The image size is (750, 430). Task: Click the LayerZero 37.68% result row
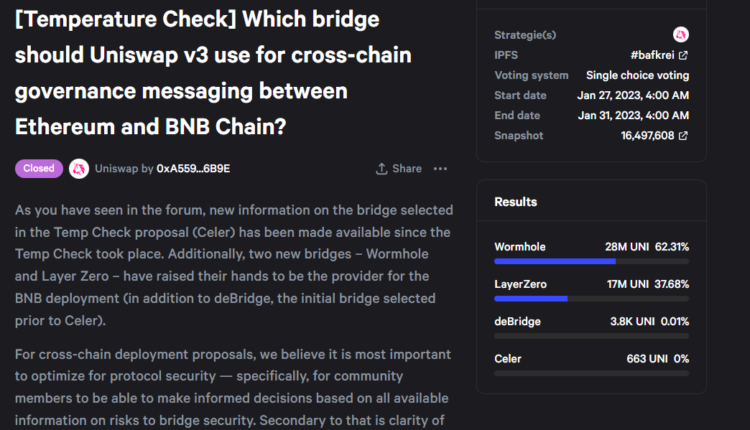591,283
